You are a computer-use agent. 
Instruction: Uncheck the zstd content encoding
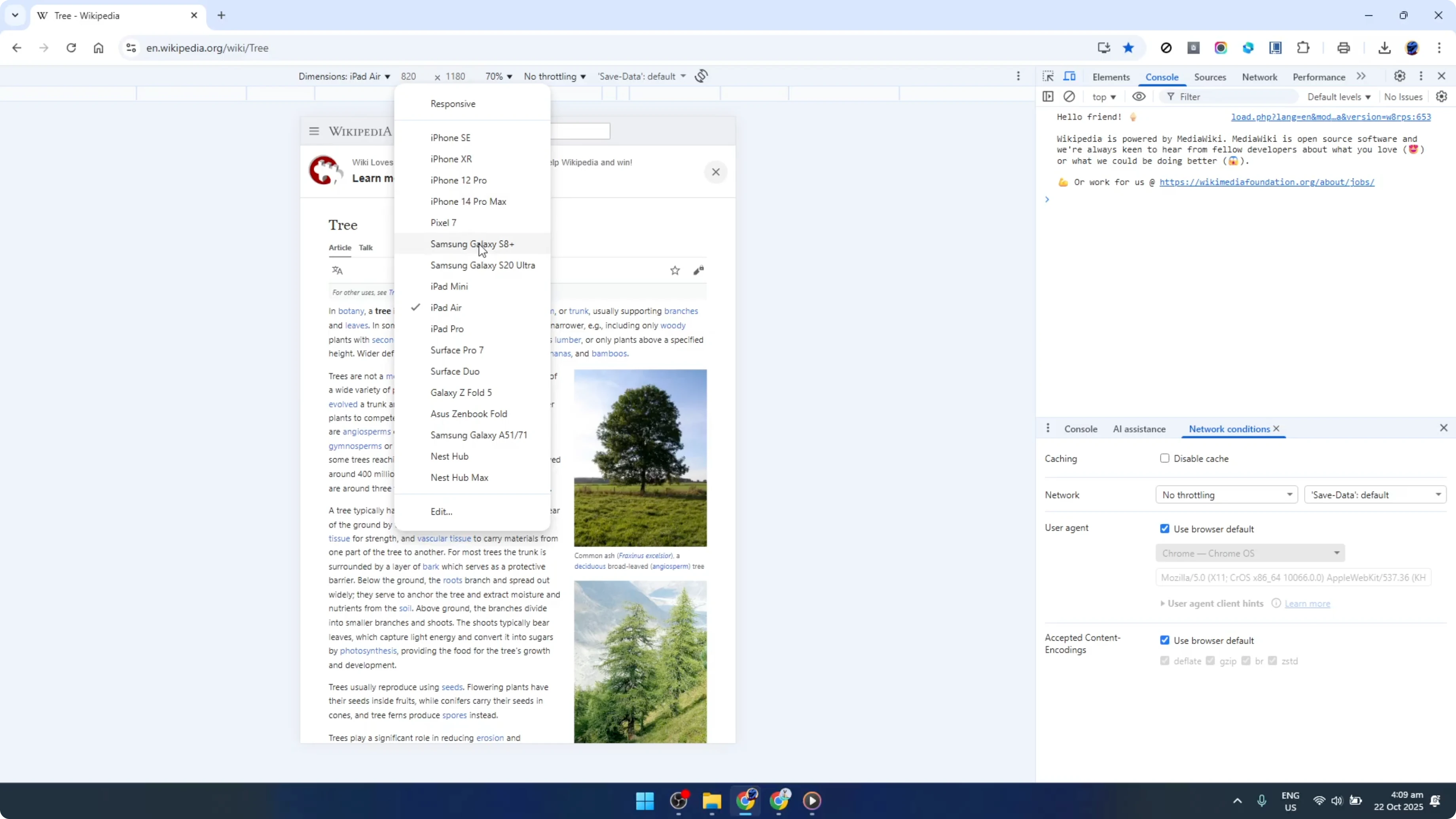click(1273, 661)
